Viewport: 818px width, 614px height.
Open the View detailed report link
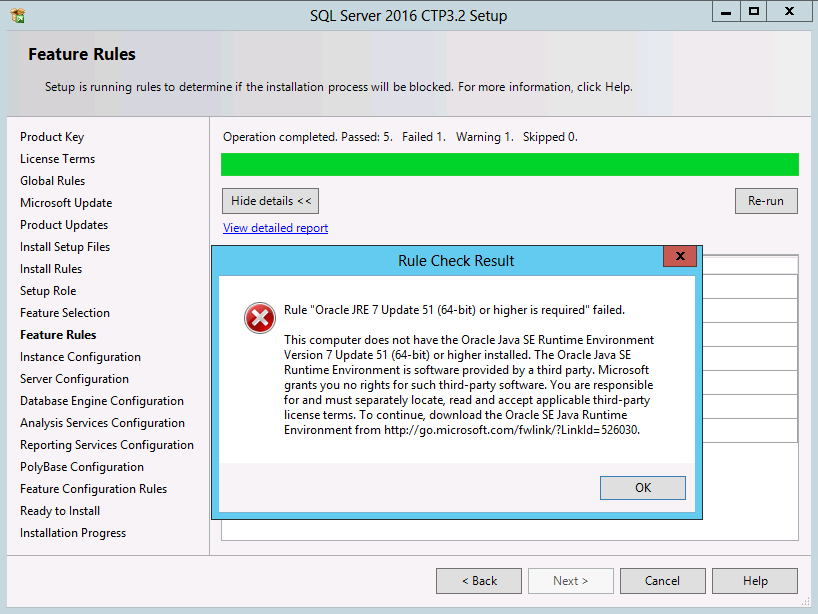coord(275,228)
